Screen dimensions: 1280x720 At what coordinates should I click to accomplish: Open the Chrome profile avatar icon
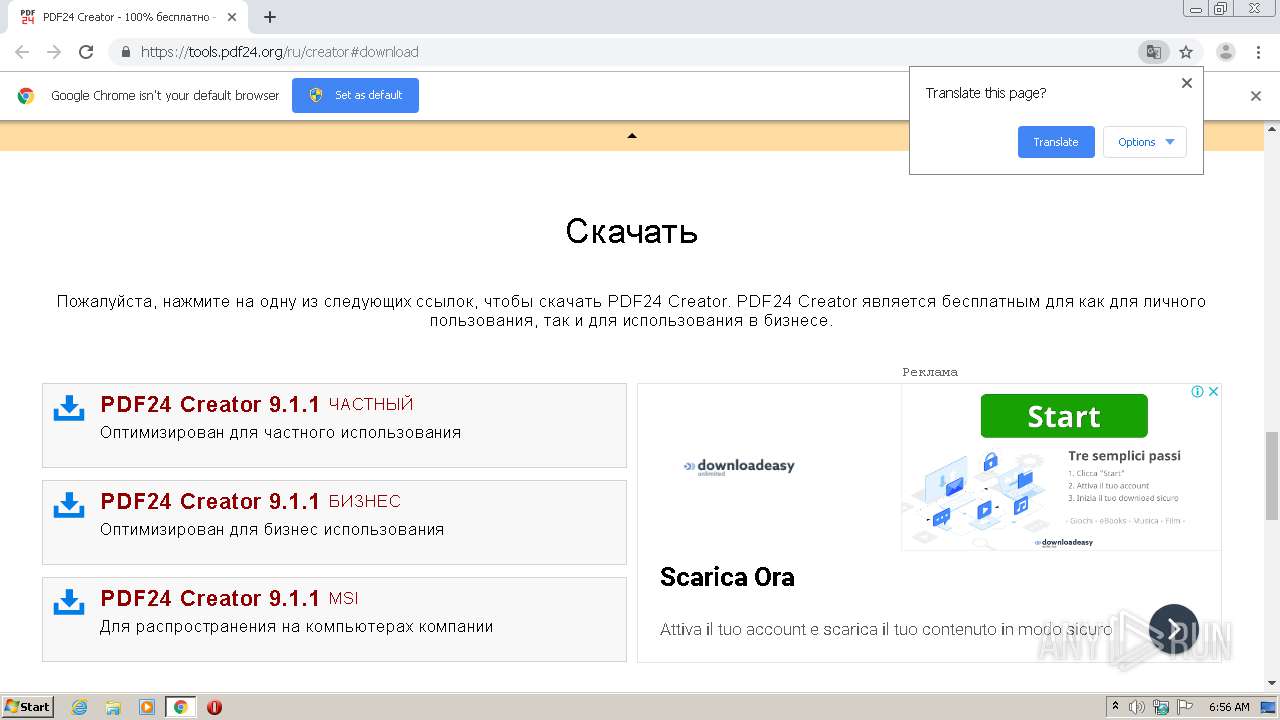coord(1226,52)
